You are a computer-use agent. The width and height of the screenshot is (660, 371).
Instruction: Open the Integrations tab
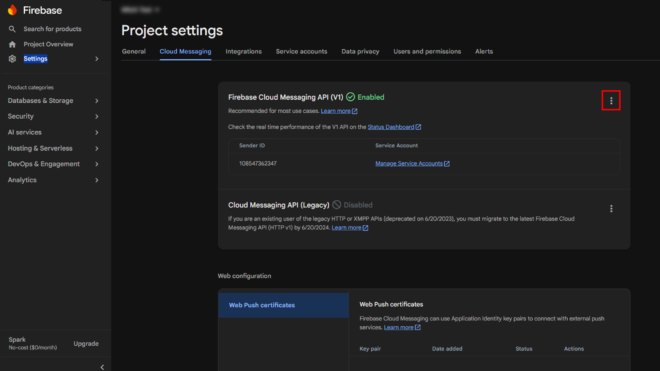click(243, 51)
